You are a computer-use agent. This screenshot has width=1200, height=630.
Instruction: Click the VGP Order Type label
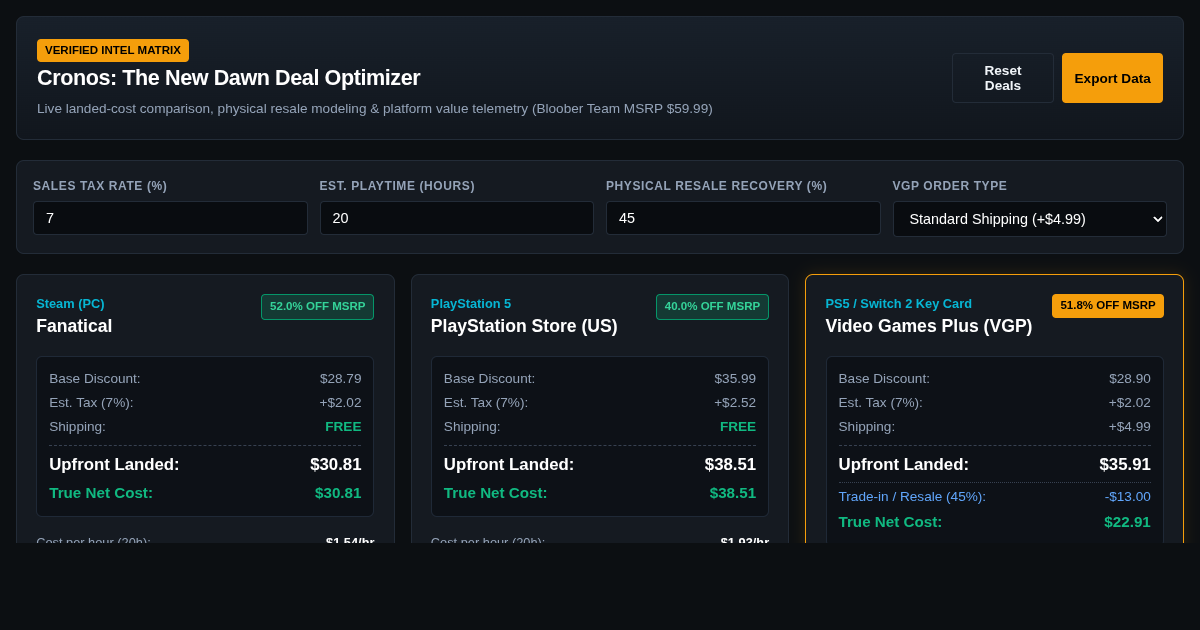coord(950,186)
